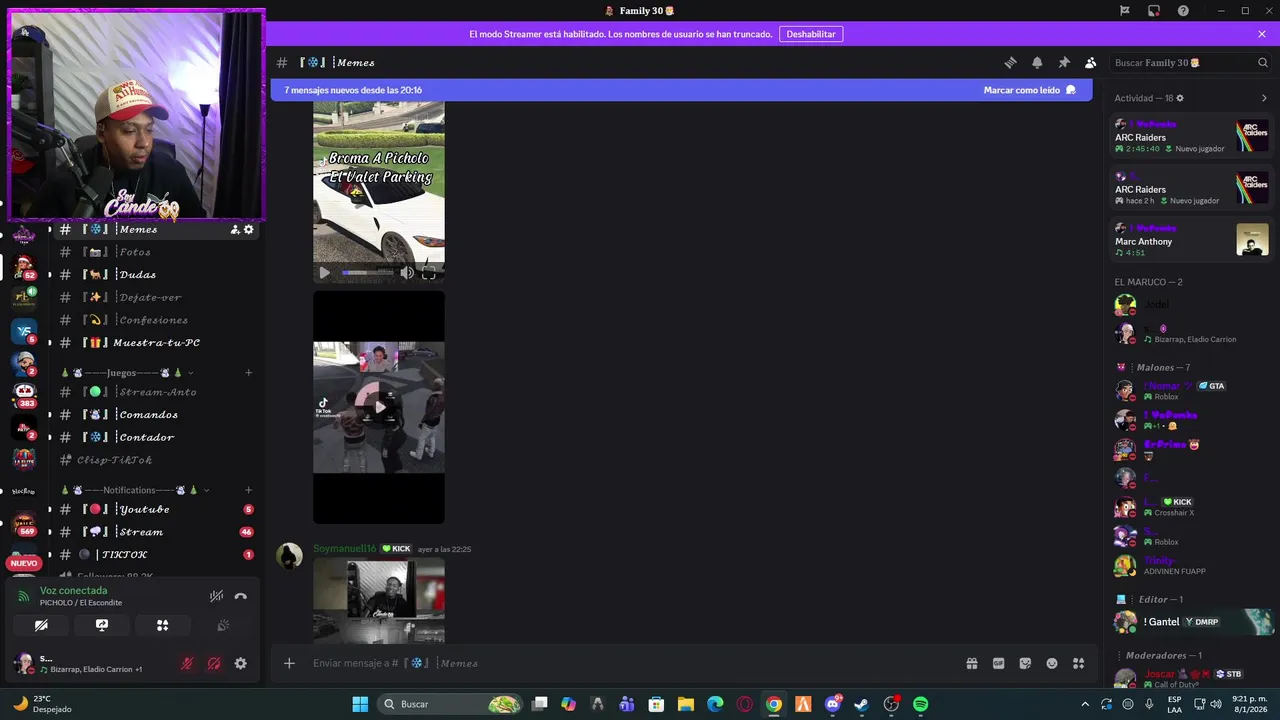Click the Deshabilitar streamer mode button
Image resolution: width=1280 pixels, height=720 pixels.
[x=811, y=34]
